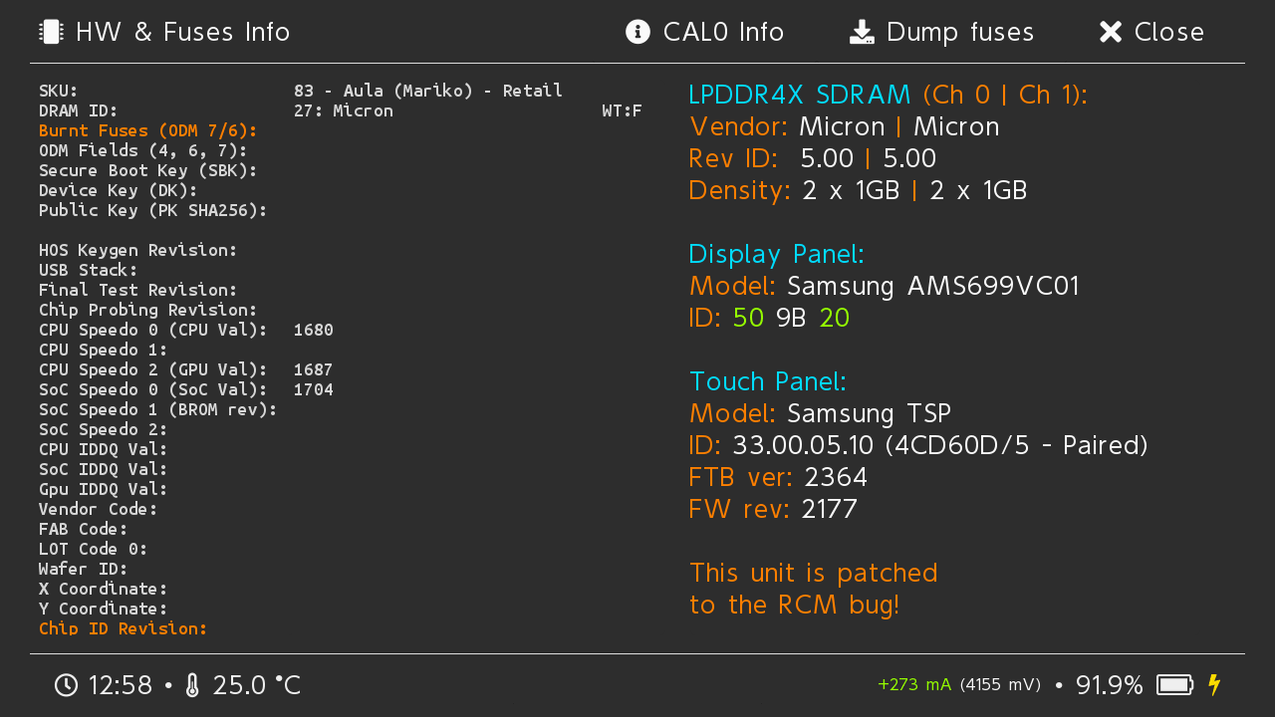The height and width of the screenshot is (717, 1275).
Task: Click the battery icon in the status bar
Action: [x=1173, y=685]
